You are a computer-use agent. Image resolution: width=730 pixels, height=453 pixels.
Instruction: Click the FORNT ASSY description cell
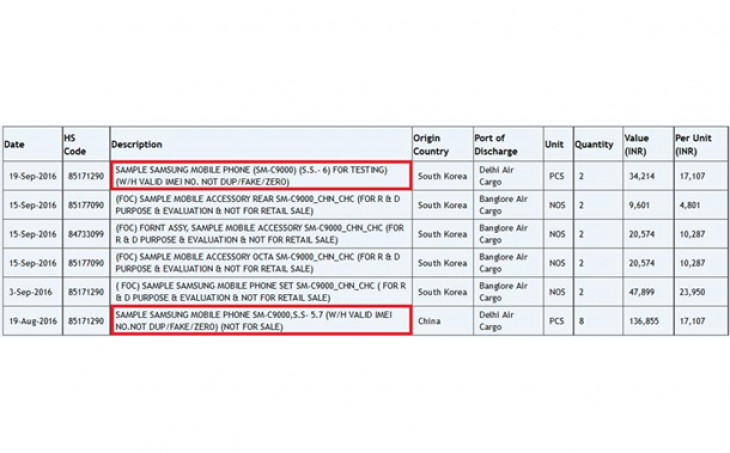[261, 234]
